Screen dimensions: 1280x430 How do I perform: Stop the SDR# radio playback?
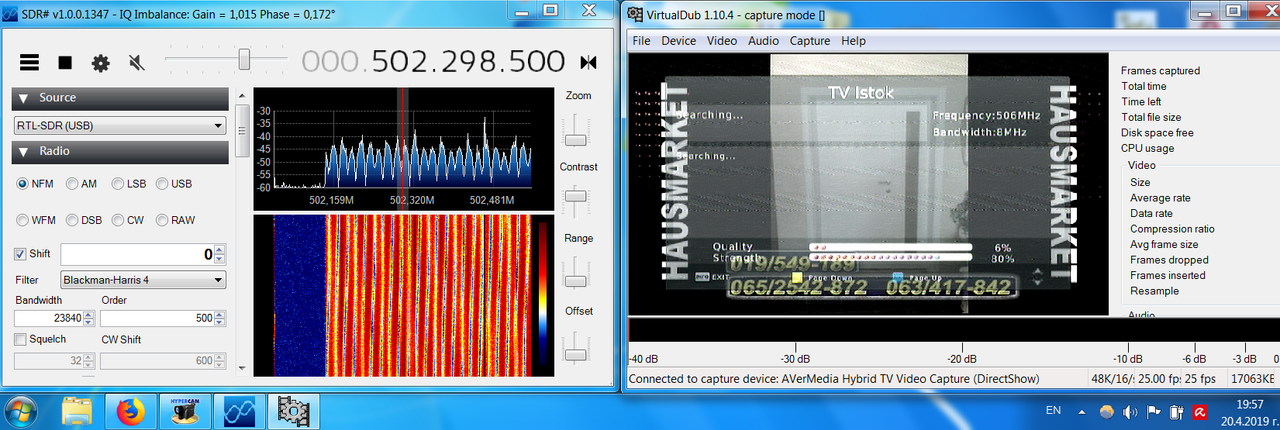(65, 62)
